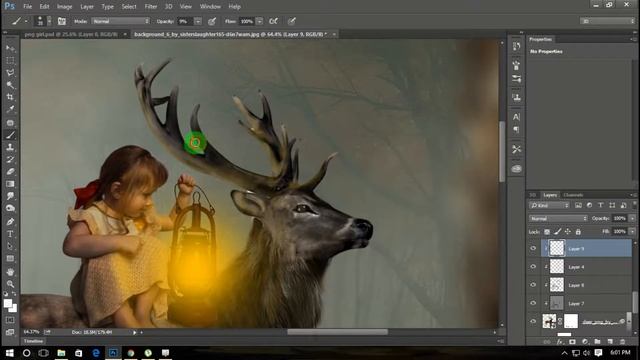
Task: Click the background color swatch
Action: pyautogui.click(x=14, y=309)
